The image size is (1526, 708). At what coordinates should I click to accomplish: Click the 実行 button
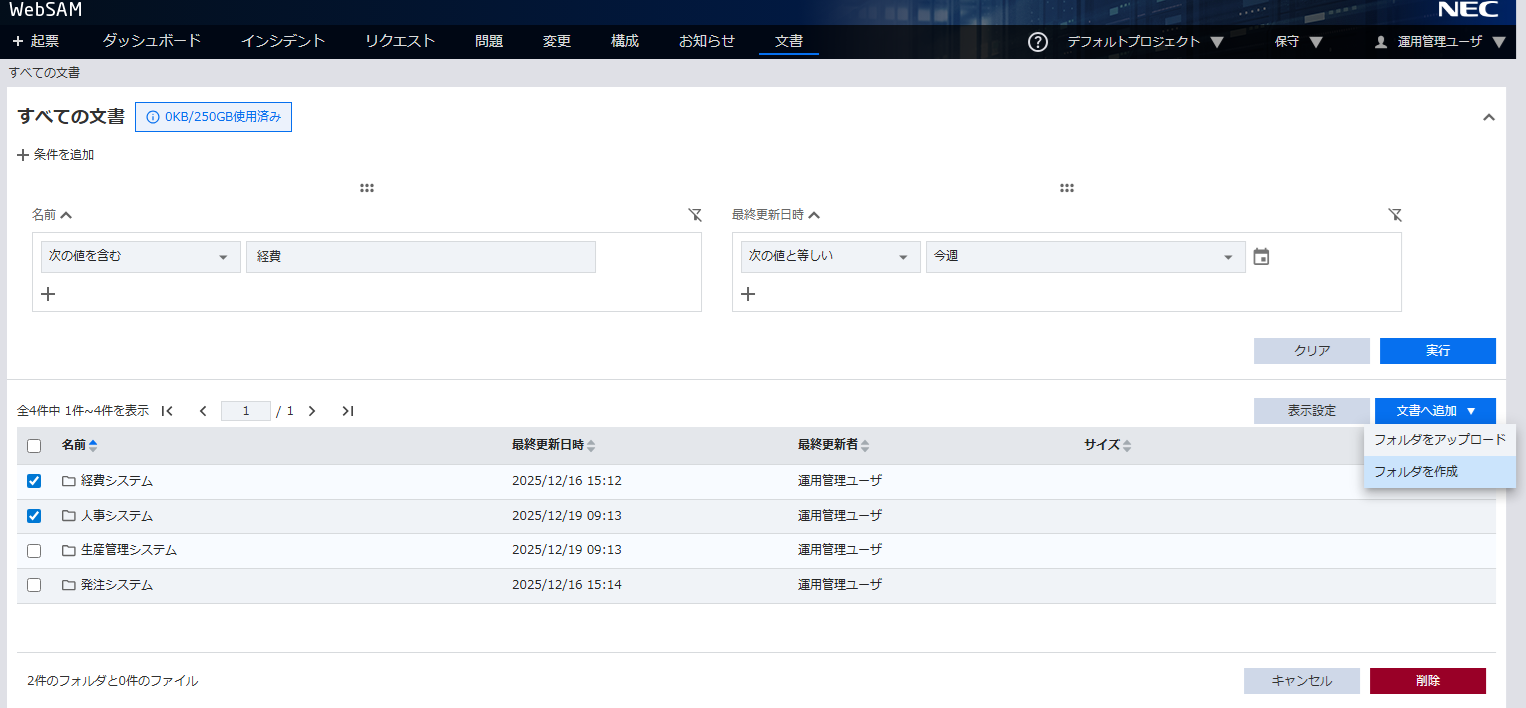coord(1437,351)
